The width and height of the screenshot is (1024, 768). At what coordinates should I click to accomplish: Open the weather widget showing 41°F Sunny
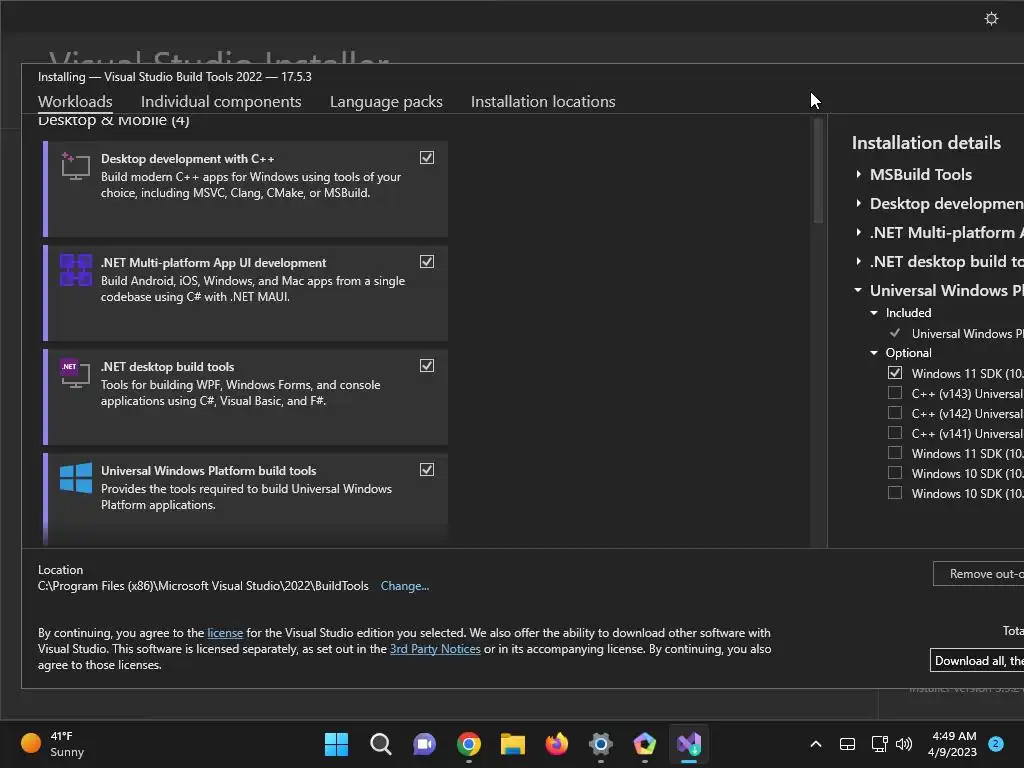(54, 744)
